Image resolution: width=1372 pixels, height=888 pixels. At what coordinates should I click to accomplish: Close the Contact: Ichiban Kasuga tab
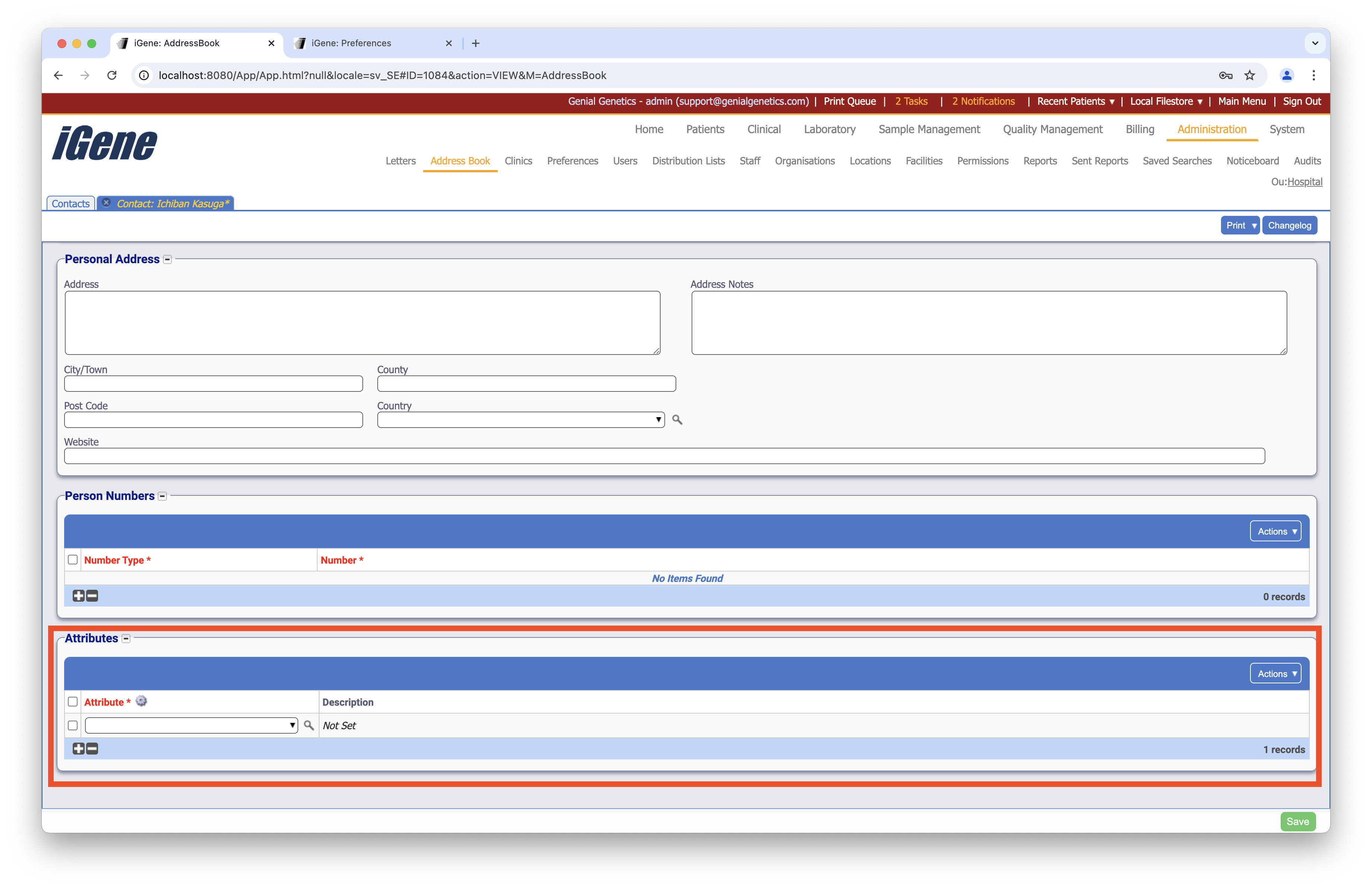tap(107, 203)
